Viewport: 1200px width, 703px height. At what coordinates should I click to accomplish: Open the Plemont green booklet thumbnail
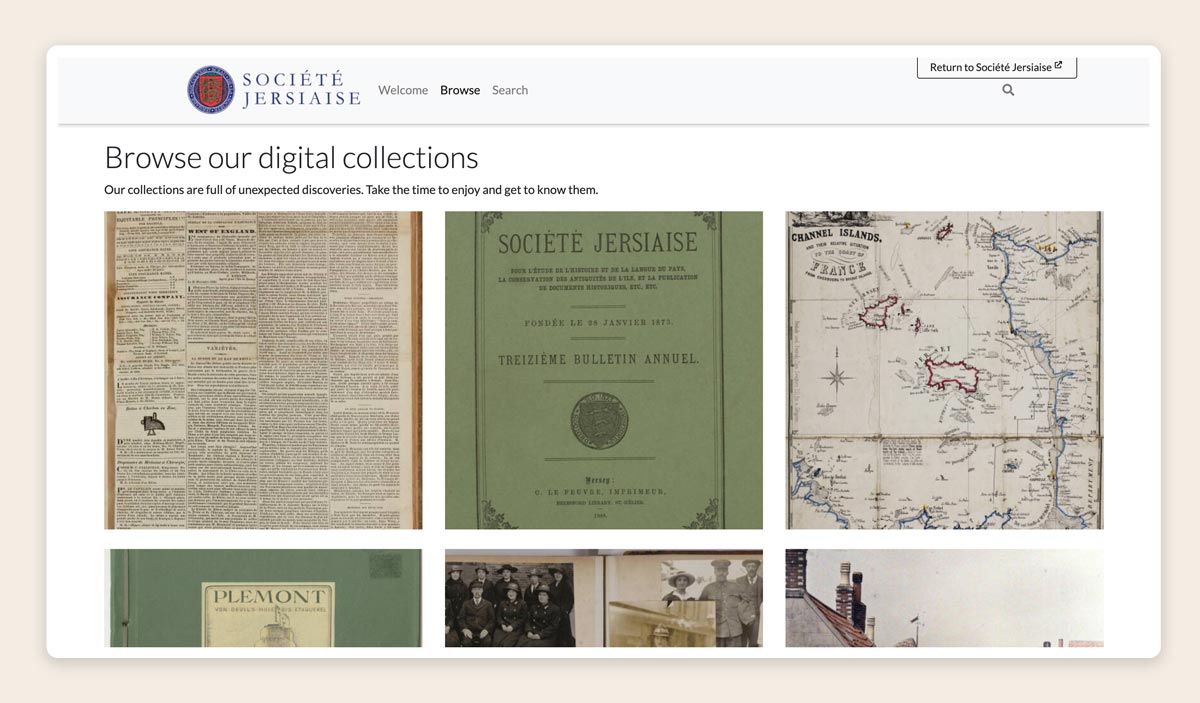(x=263, y=598)
